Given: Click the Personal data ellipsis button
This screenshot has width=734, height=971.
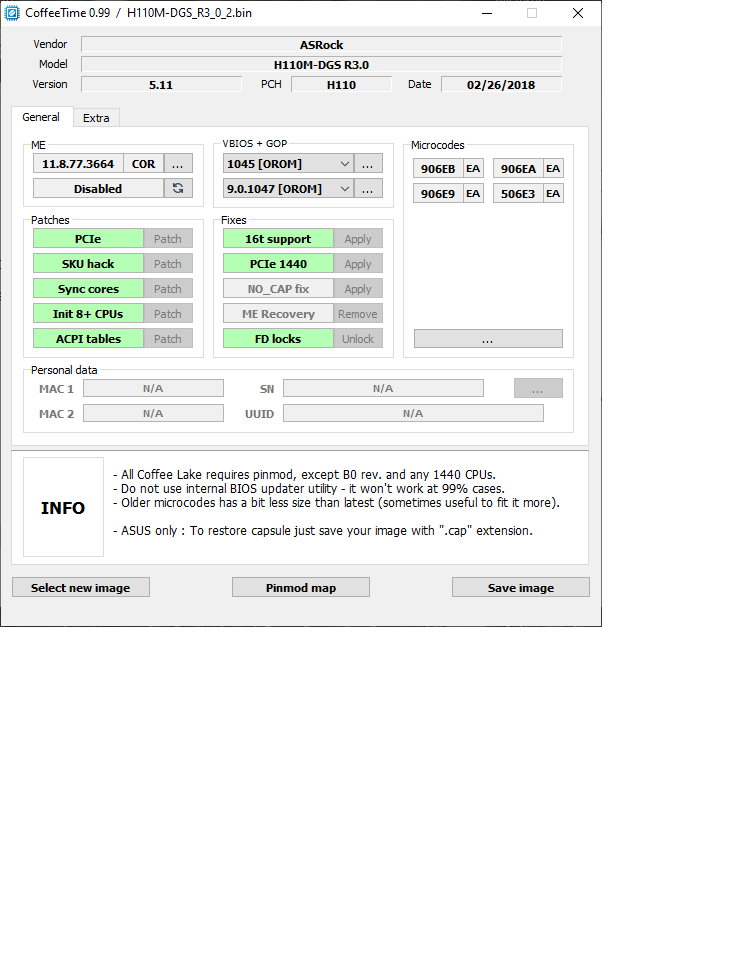Looking at the screenshot, I should (538, 388).
